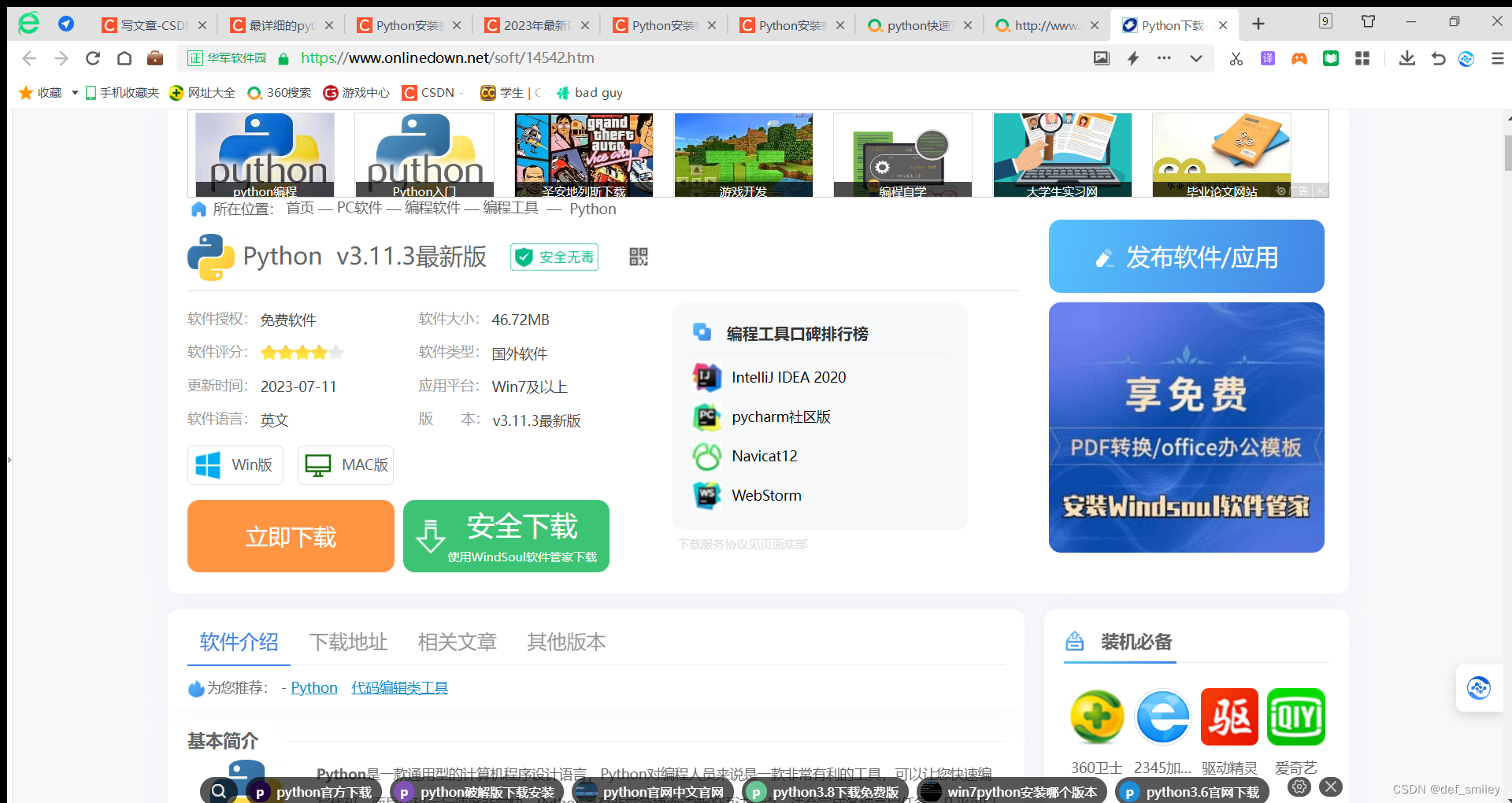Go to the browser home page
The height and width of the screenshot is (803, 1512).
(x=124, y=58)
